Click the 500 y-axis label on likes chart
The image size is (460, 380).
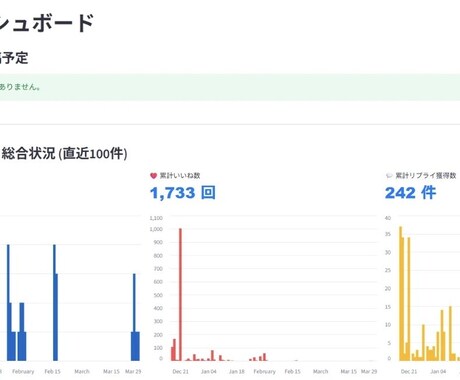158,295
